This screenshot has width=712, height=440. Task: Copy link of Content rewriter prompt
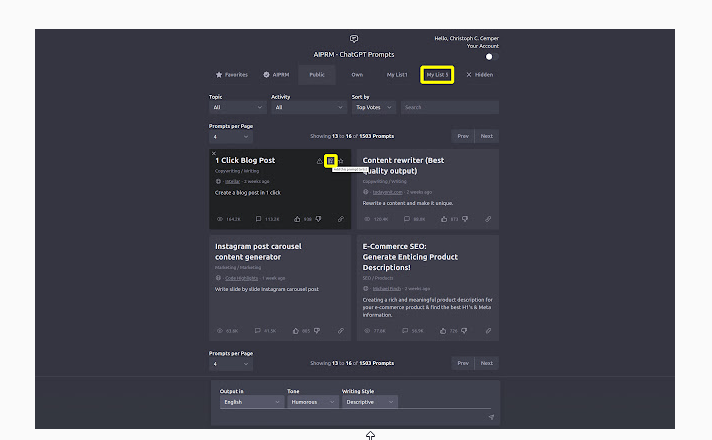[488, 219]
